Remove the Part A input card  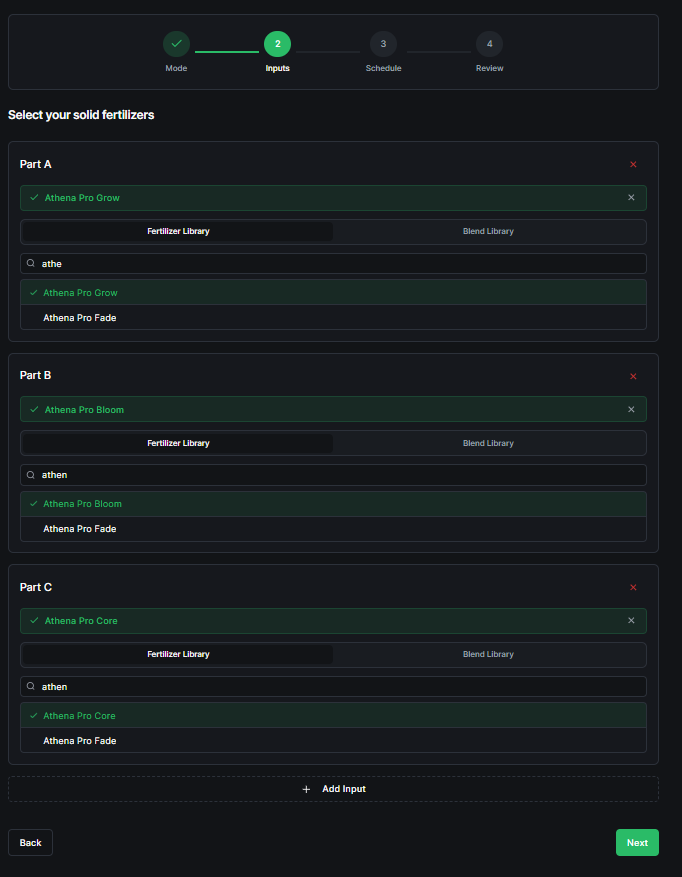[x=633, y=164]
